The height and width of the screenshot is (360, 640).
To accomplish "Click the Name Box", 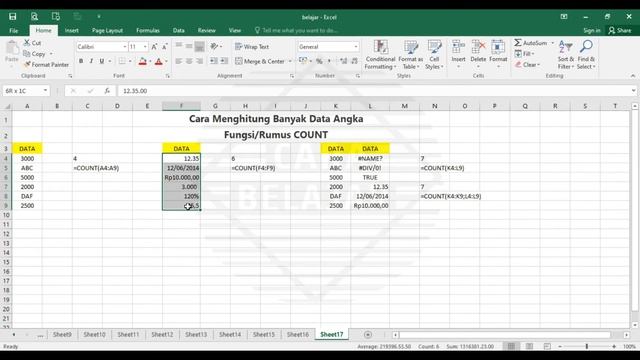I will [x=26, y=91].
